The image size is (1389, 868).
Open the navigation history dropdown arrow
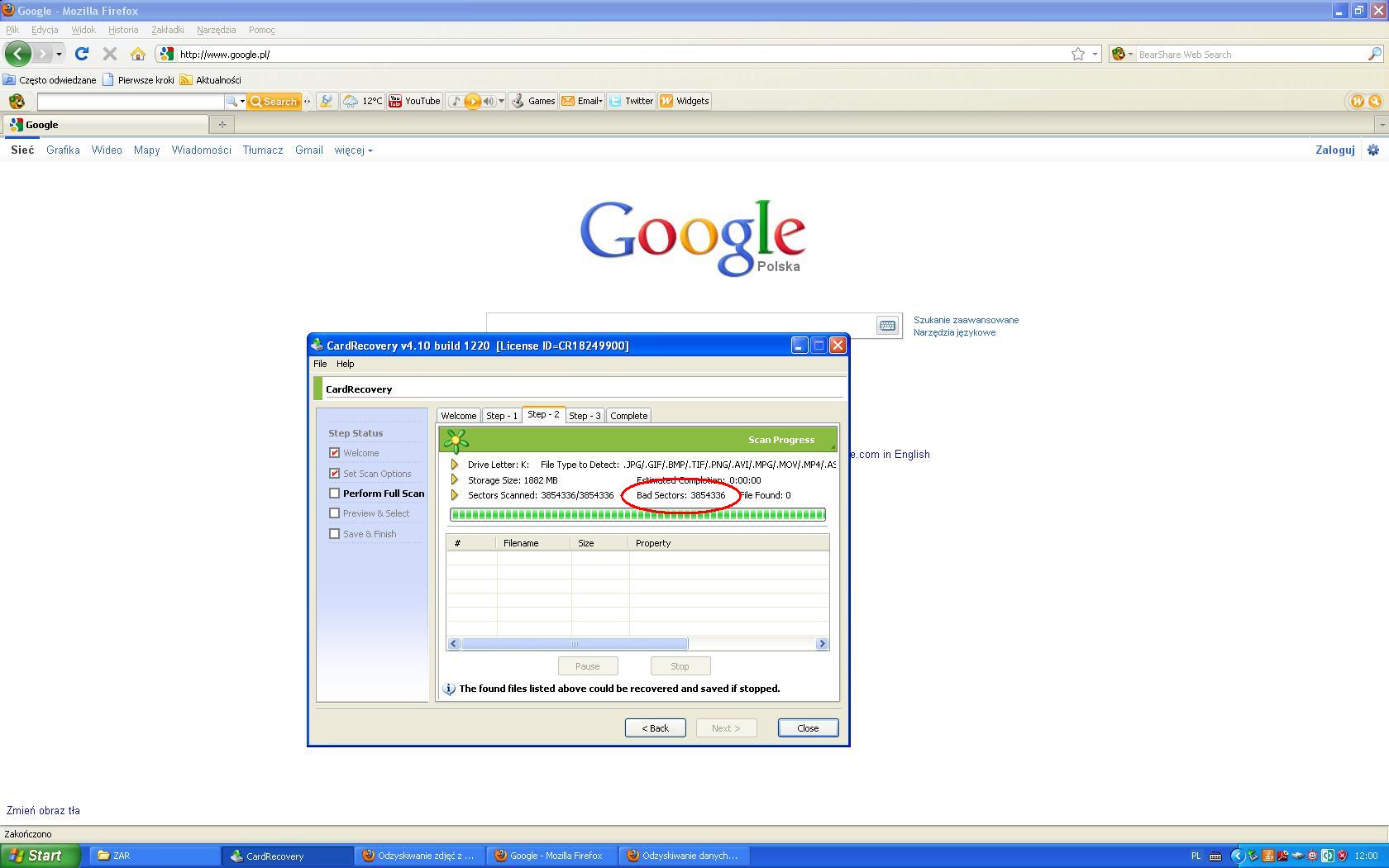pos(59,55)
